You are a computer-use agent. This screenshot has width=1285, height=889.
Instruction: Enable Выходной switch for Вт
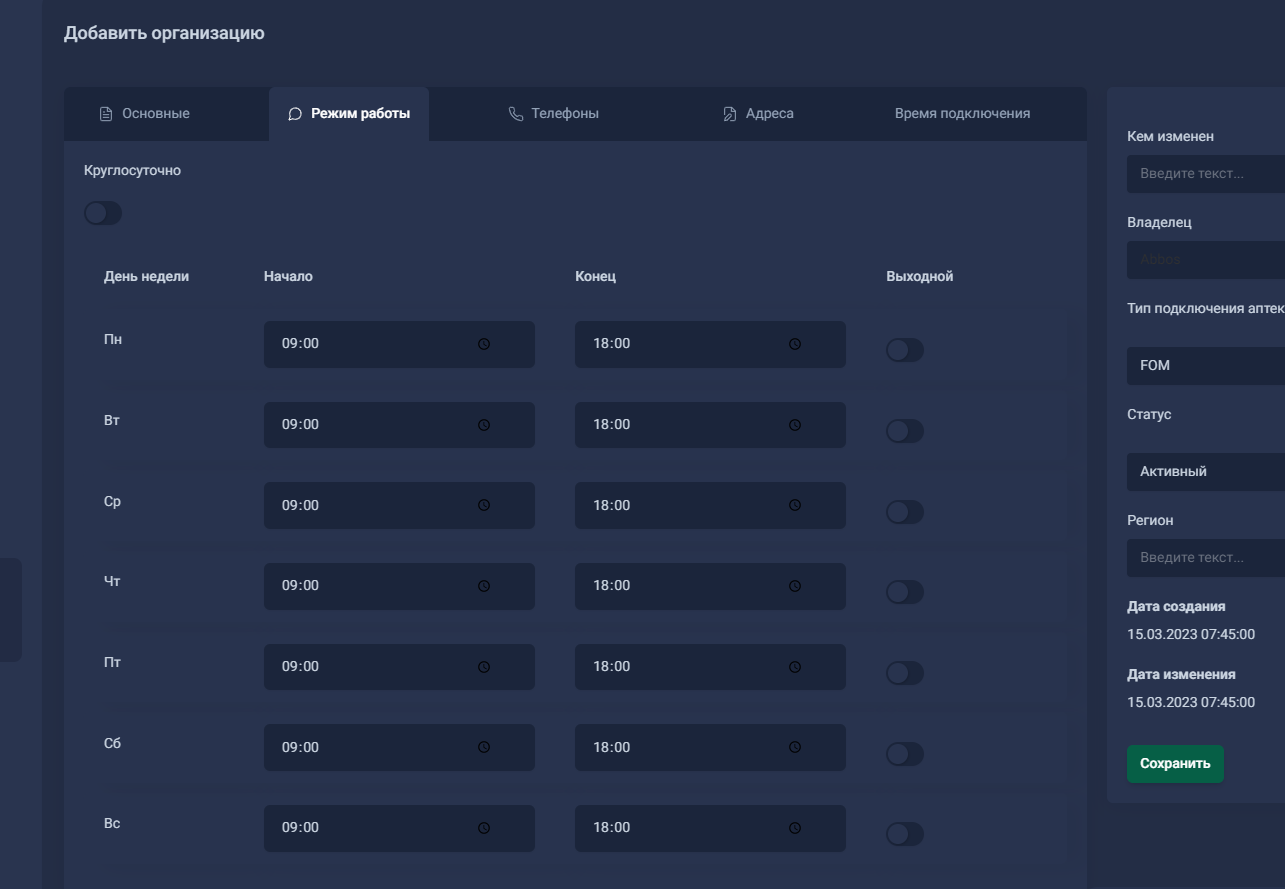[905, 431]
